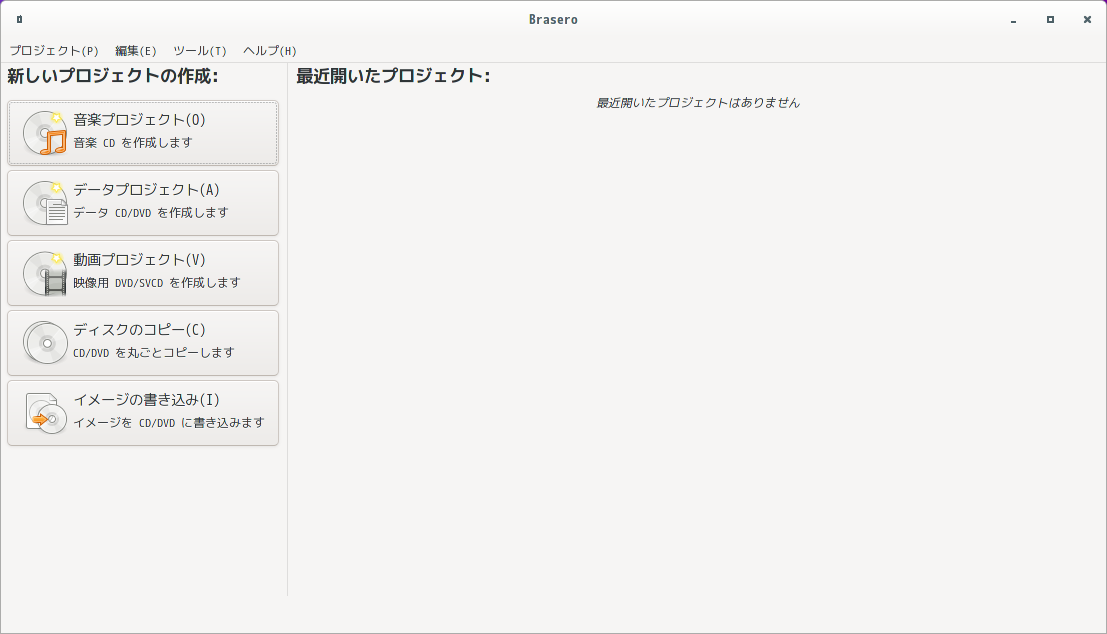Start a データプロジェクト(A) data project
The width and height of the screenshot is (1107, 634).
143,203
